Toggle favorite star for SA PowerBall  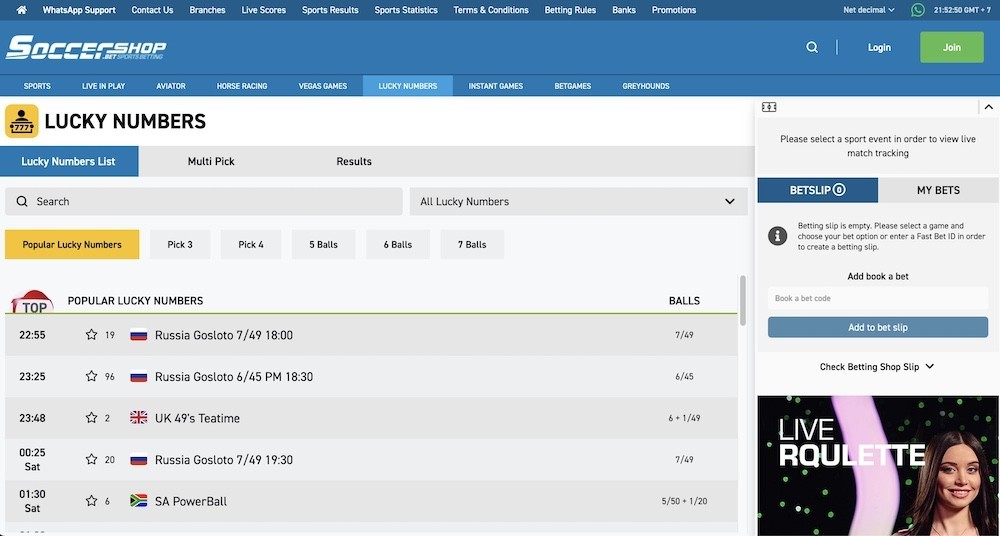pyautogui.click(x=92, y=501)
